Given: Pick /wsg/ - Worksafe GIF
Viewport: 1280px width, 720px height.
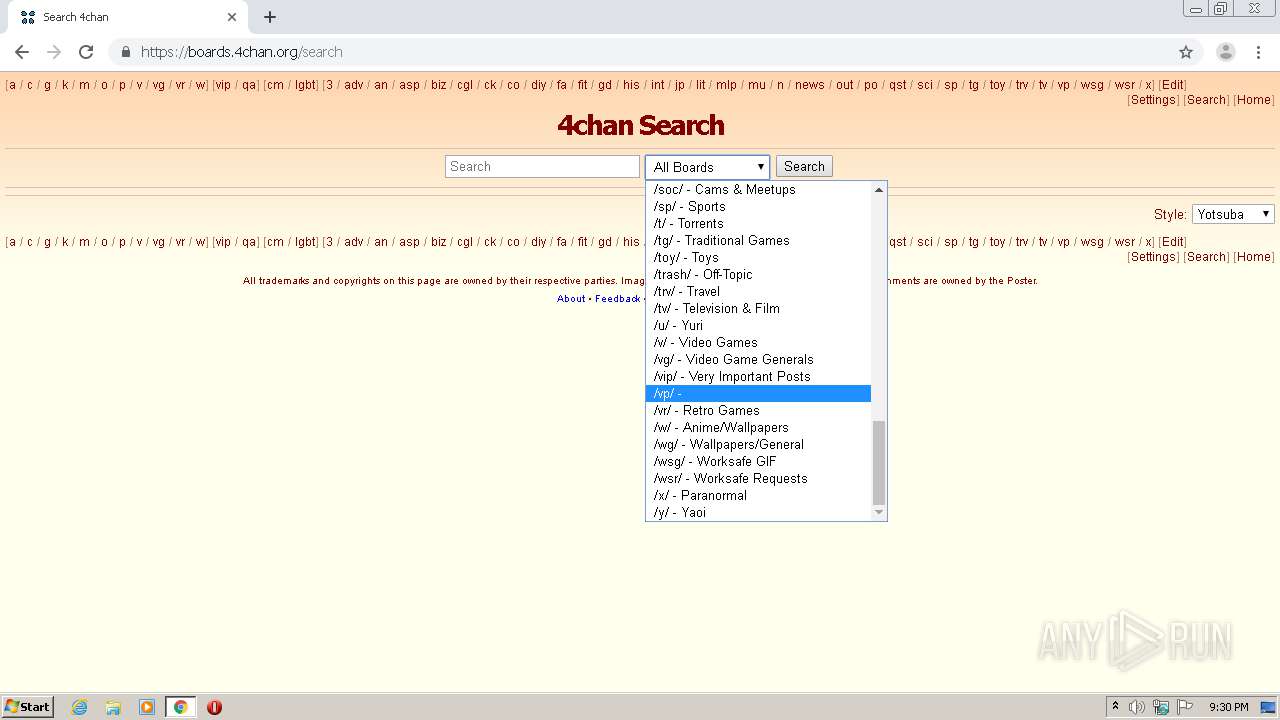Looking at the screenshot, I should point(758,461).
